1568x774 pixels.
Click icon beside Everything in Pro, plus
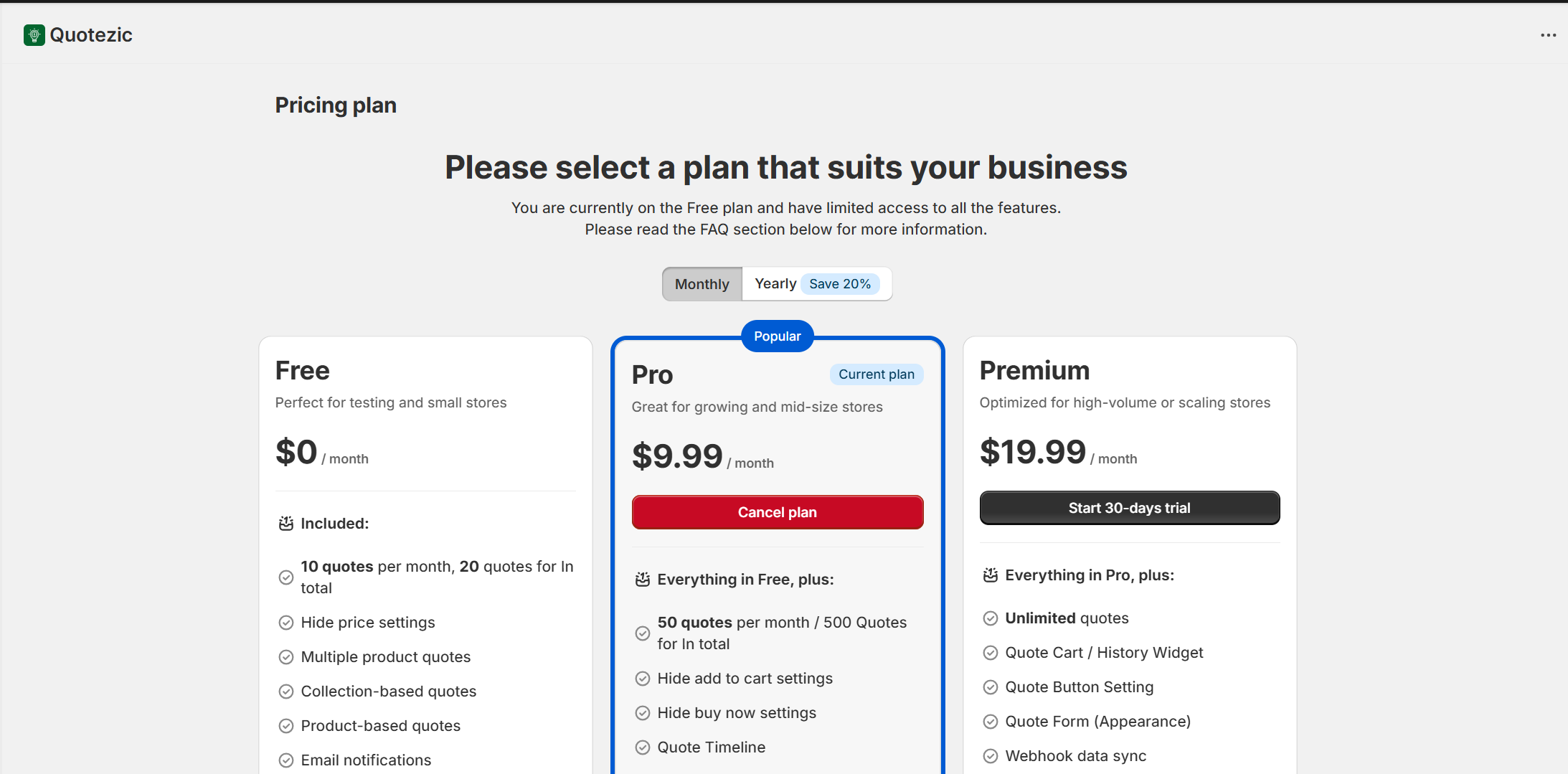click(990, 575)
